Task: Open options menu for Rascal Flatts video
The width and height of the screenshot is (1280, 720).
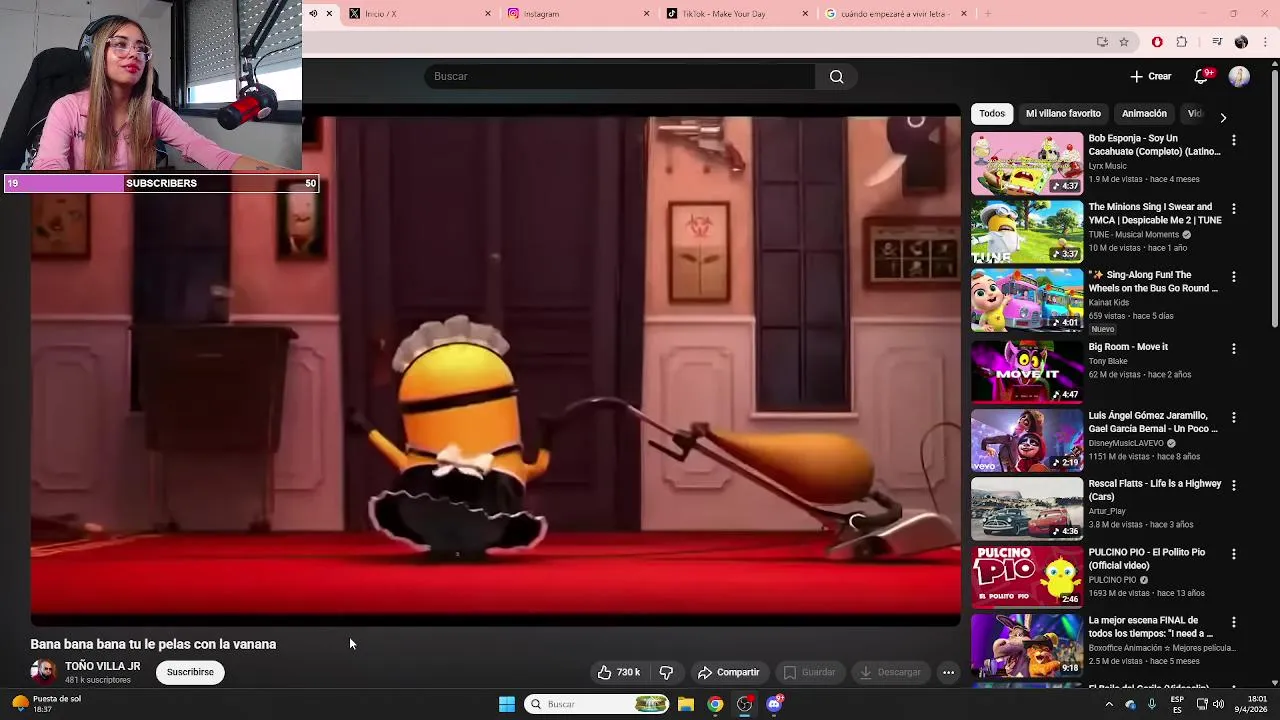Action: 1234,485
